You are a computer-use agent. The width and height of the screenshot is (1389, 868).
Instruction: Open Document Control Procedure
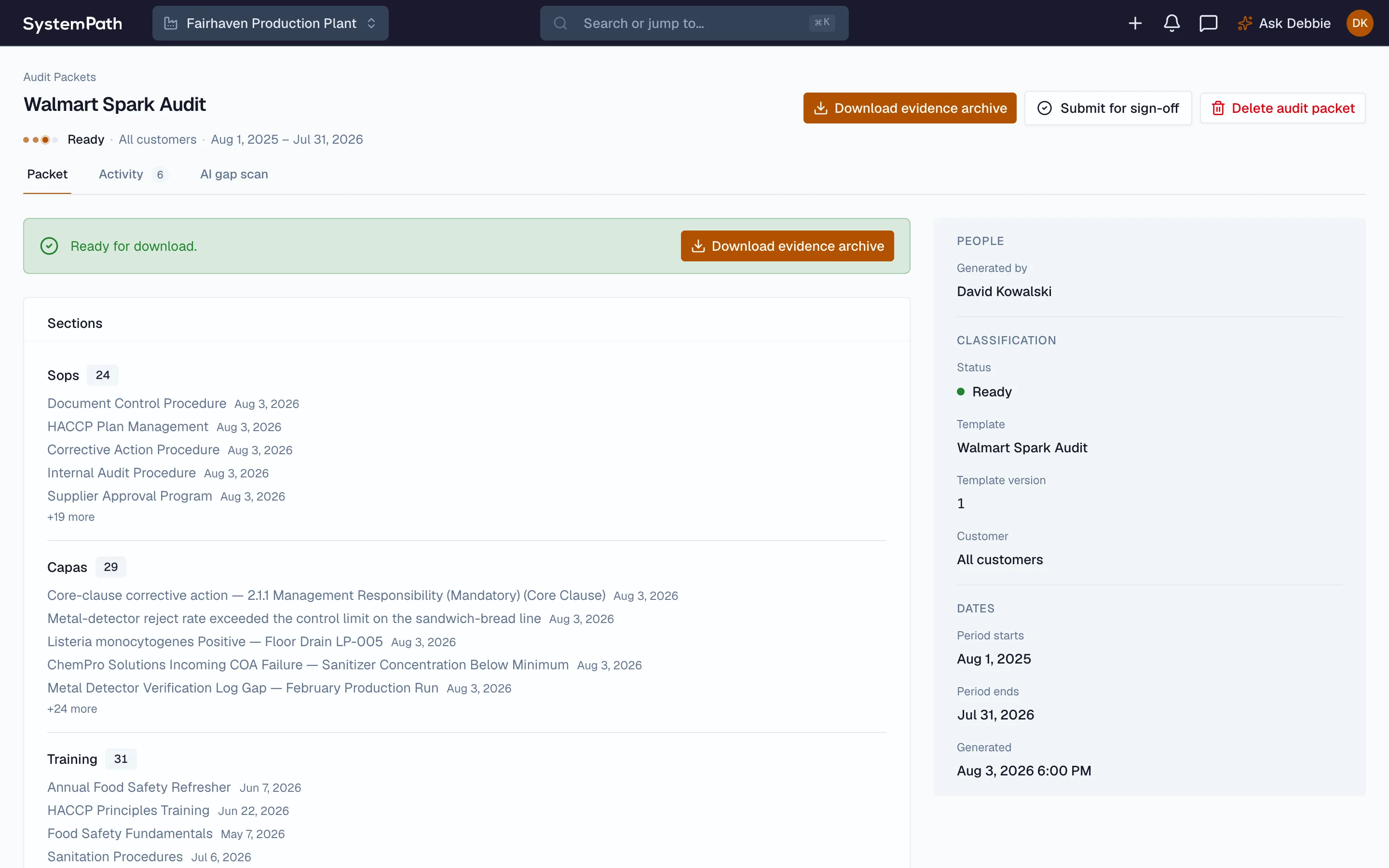pos(136,404)
